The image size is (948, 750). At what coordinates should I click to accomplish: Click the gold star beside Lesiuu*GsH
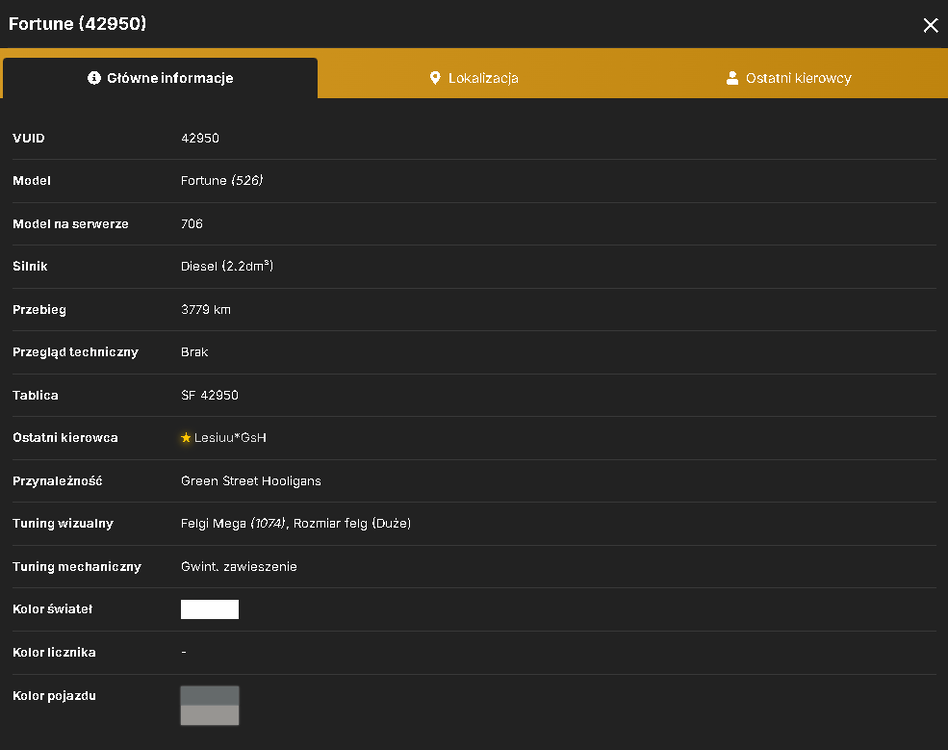point(186,438)
